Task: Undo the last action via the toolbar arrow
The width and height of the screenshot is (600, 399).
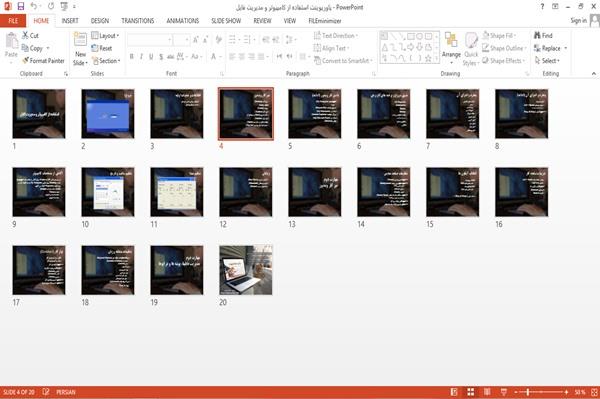Action: click(34, 7)
